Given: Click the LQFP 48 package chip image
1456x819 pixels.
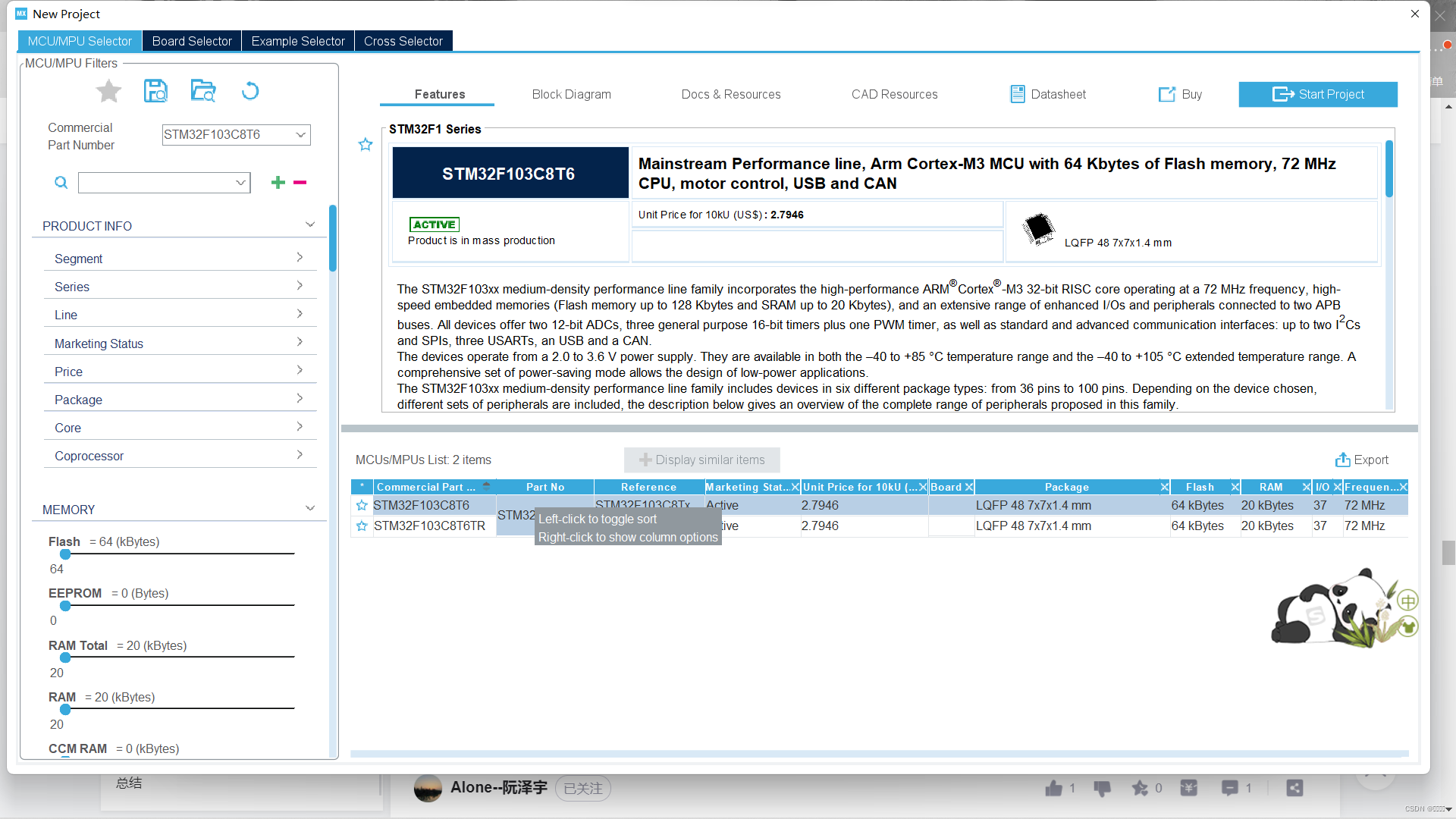Looking at the screenshot, I should coord(1038,228).
